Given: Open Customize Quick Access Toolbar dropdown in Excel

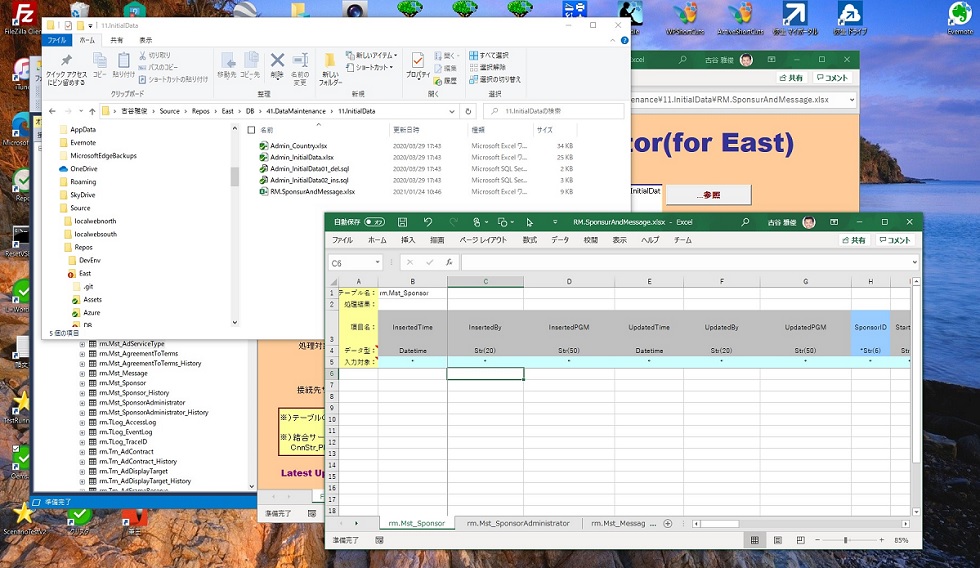Looking at the screenshot, I should (554, 222).
